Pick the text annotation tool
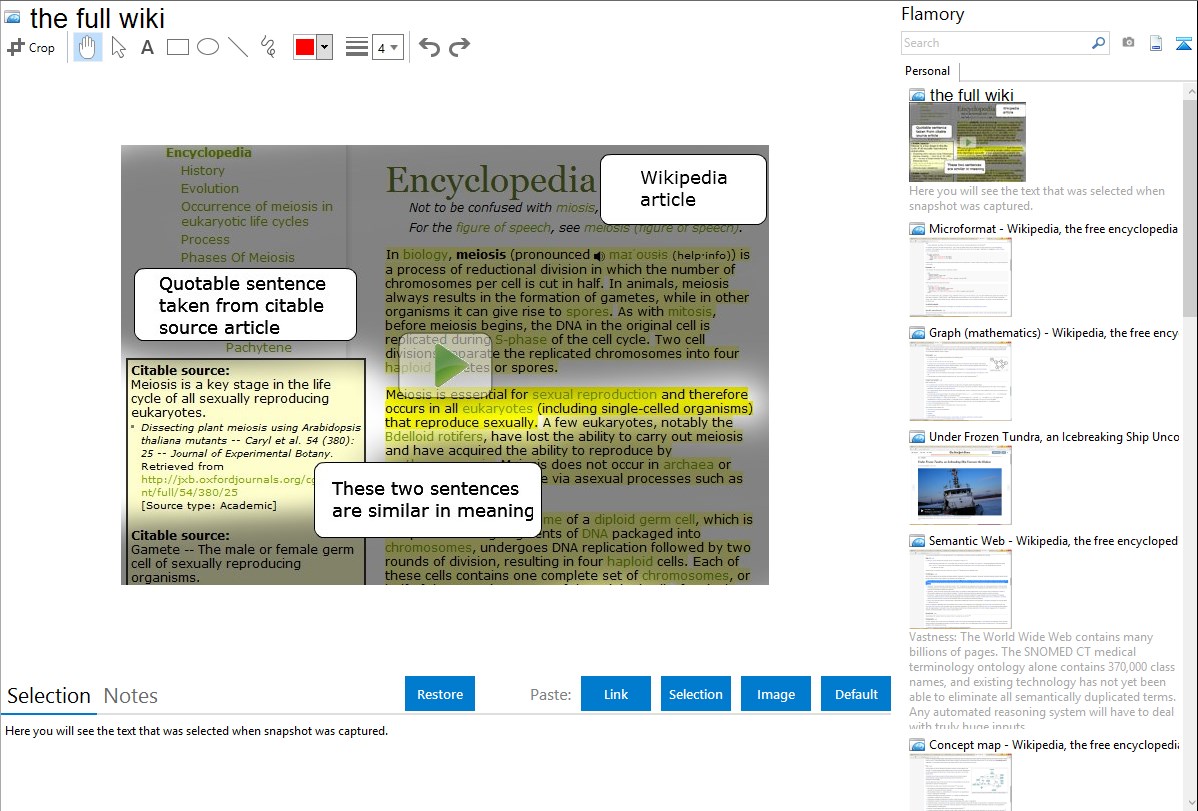 pos(147,47)
